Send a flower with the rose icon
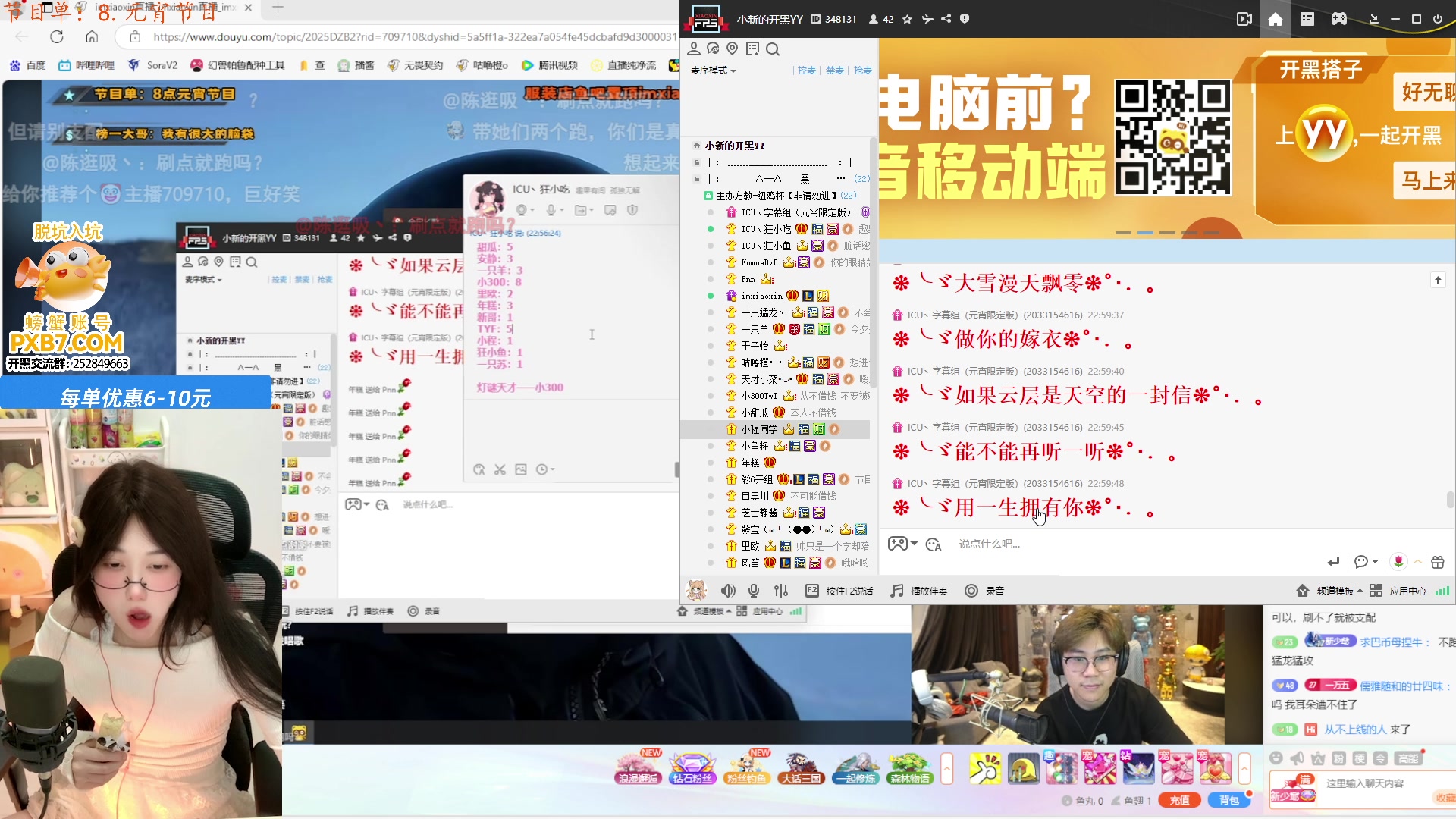This screenshot has width=1456, height=819. pos(1398,562)
